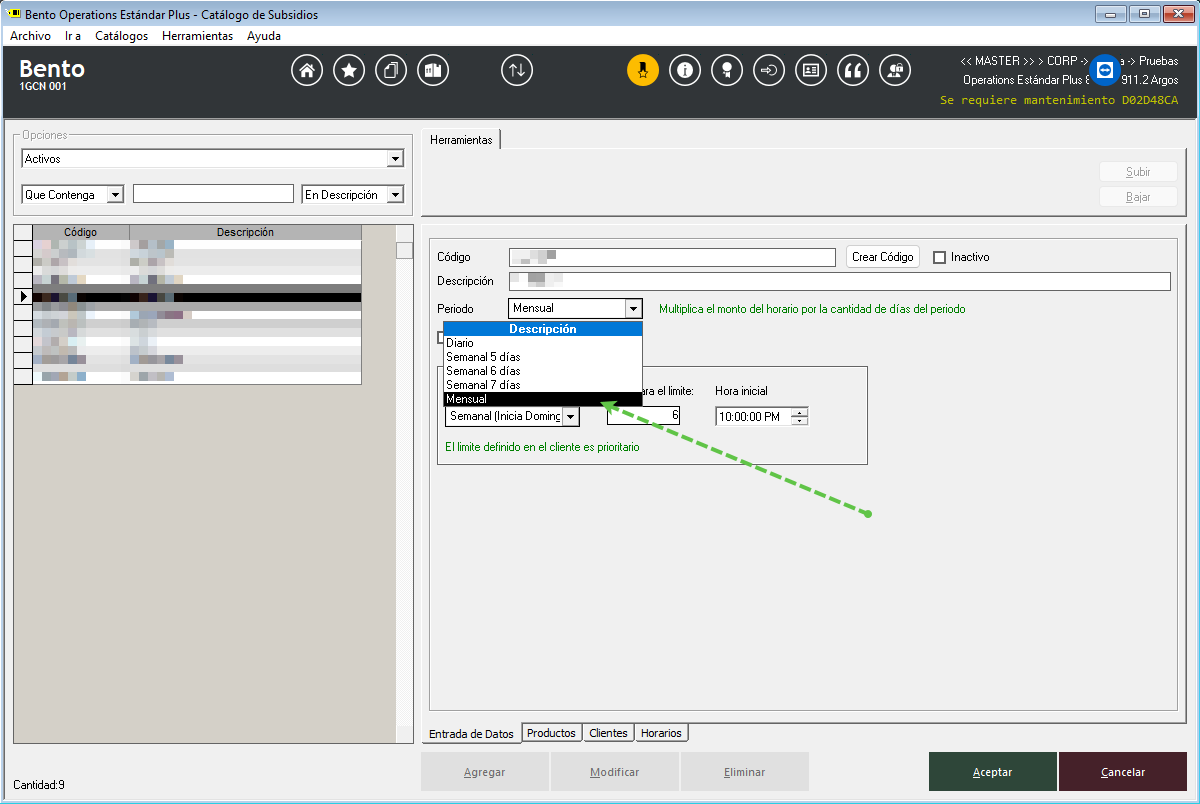Click the TeamViewer icon in the header
This screenshot has height=804, width=1200.
(x=1105, y=70)
